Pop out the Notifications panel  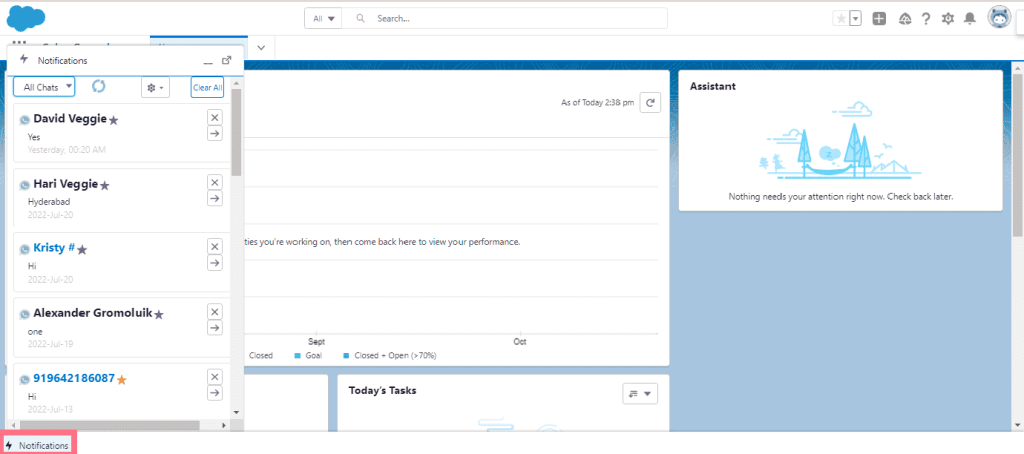pos(226,60)
